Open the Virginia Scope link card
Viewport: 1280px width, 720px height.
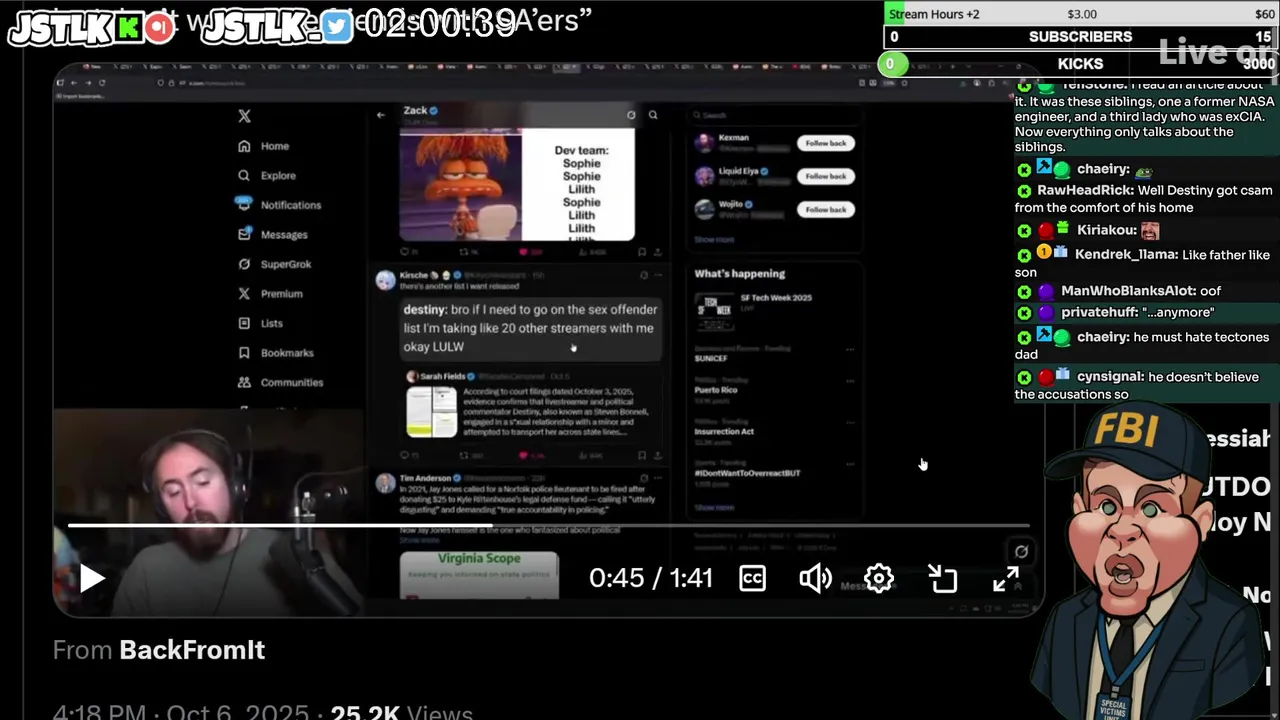(479, 575)
